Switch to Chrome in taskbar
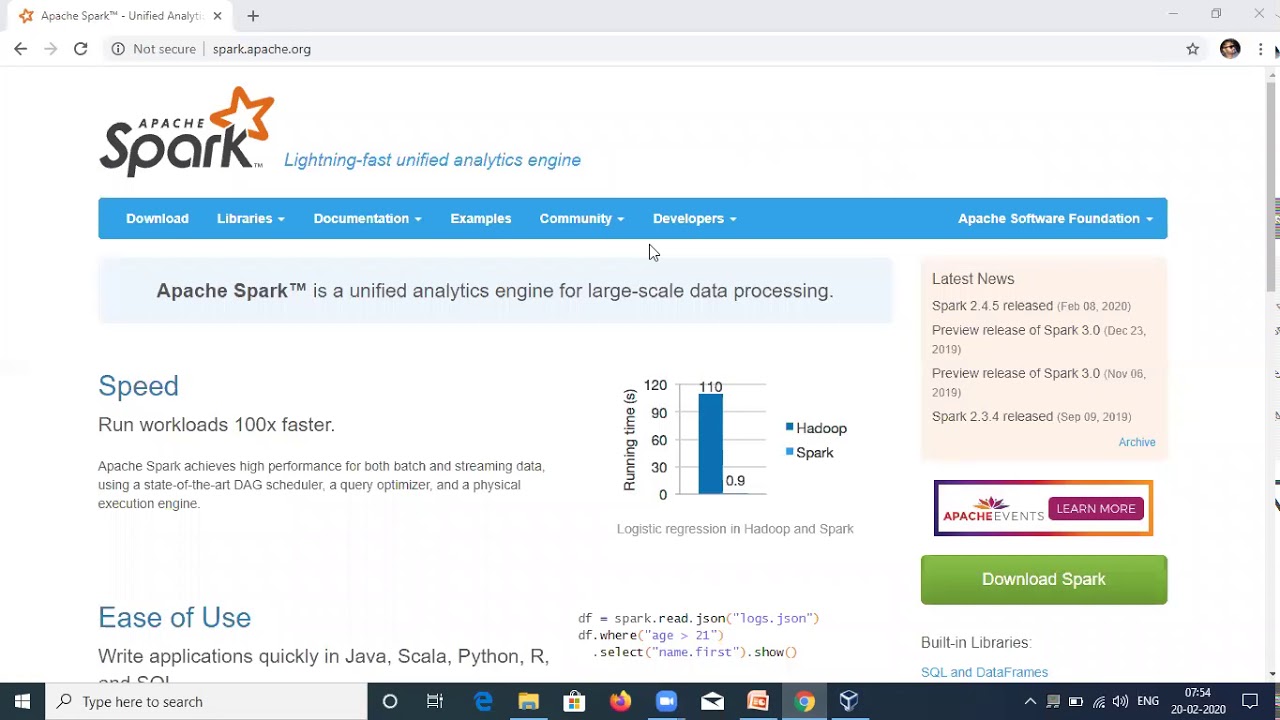Viewport: 1280px width, 720px height. pyautogui.click(x=804, y=701)
